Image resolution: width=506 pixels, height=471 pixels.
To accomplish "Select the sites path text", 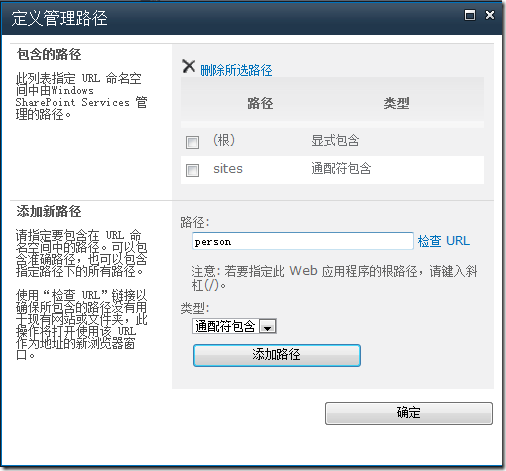I will (x=228, y=169).
